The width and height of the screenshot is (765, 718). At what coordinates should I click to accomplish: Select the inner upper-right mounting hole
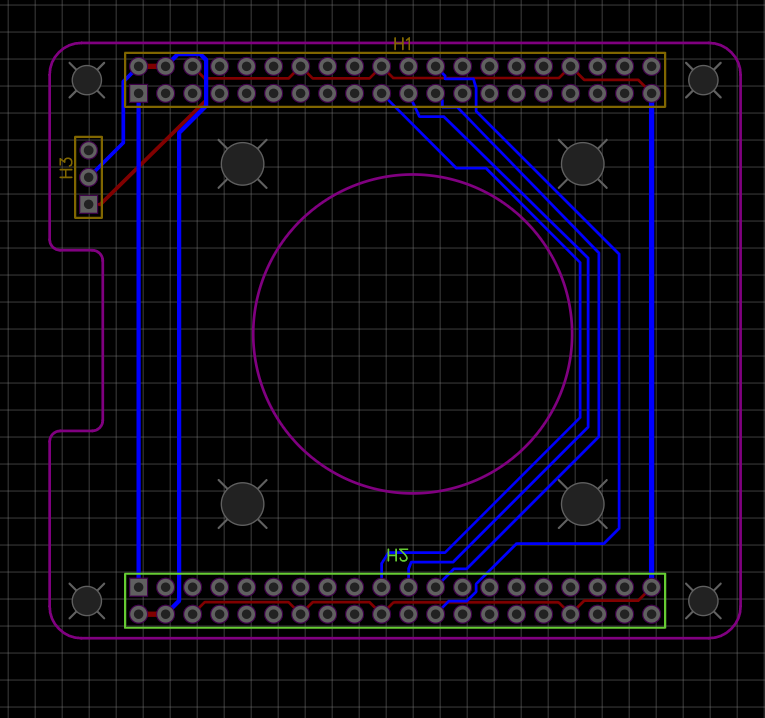click(x=583, y=164)
